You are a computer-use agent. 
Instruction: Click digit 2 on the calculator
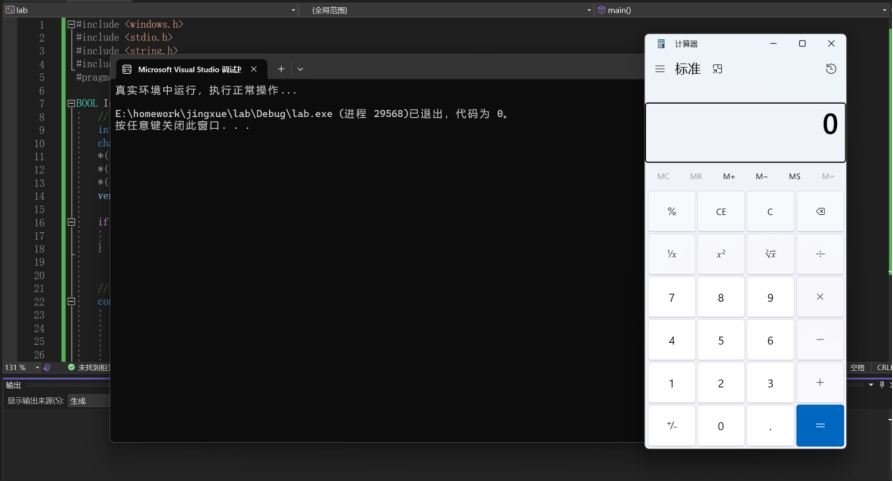(721, 383)
